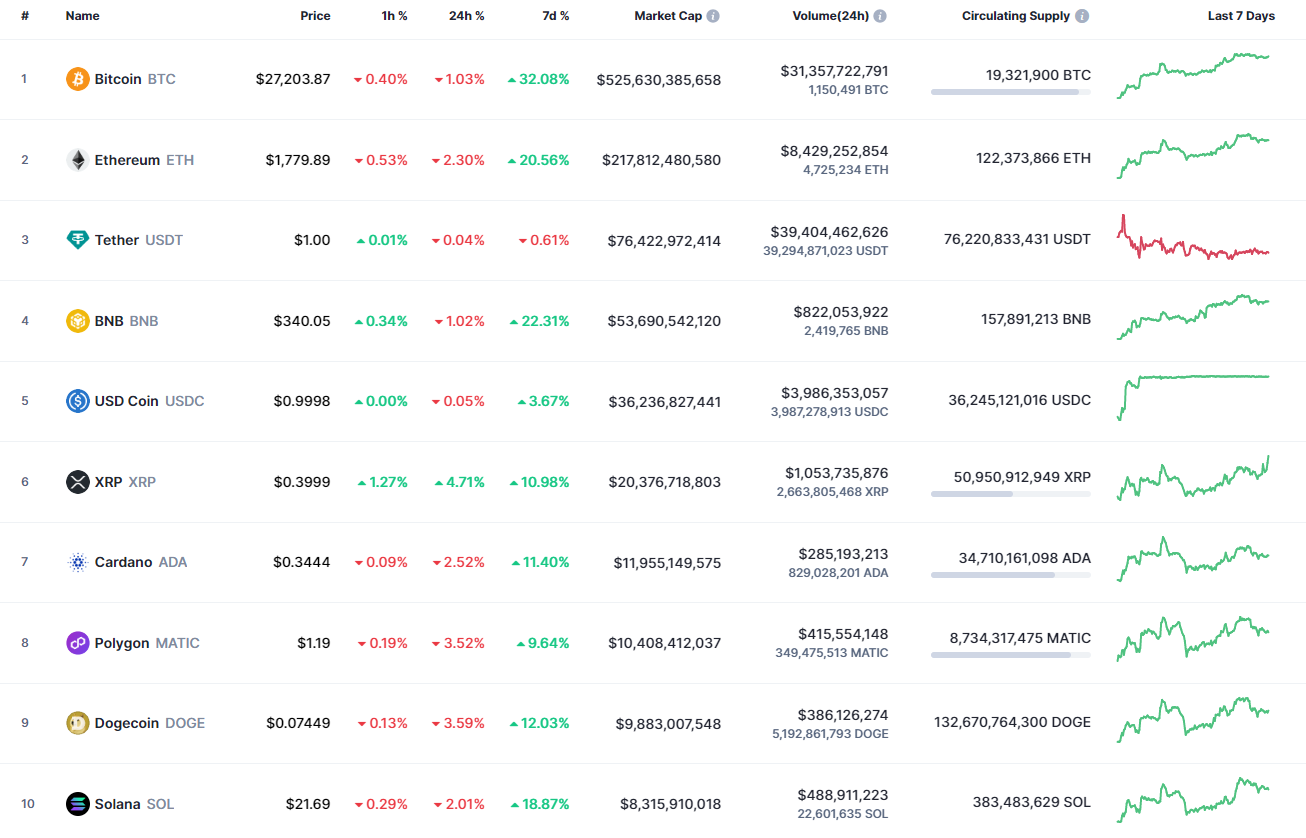Click the XRP logo icon
The height and width of the screenshot is (838, 1306).
pyautogui.click(x=77, y=482)
